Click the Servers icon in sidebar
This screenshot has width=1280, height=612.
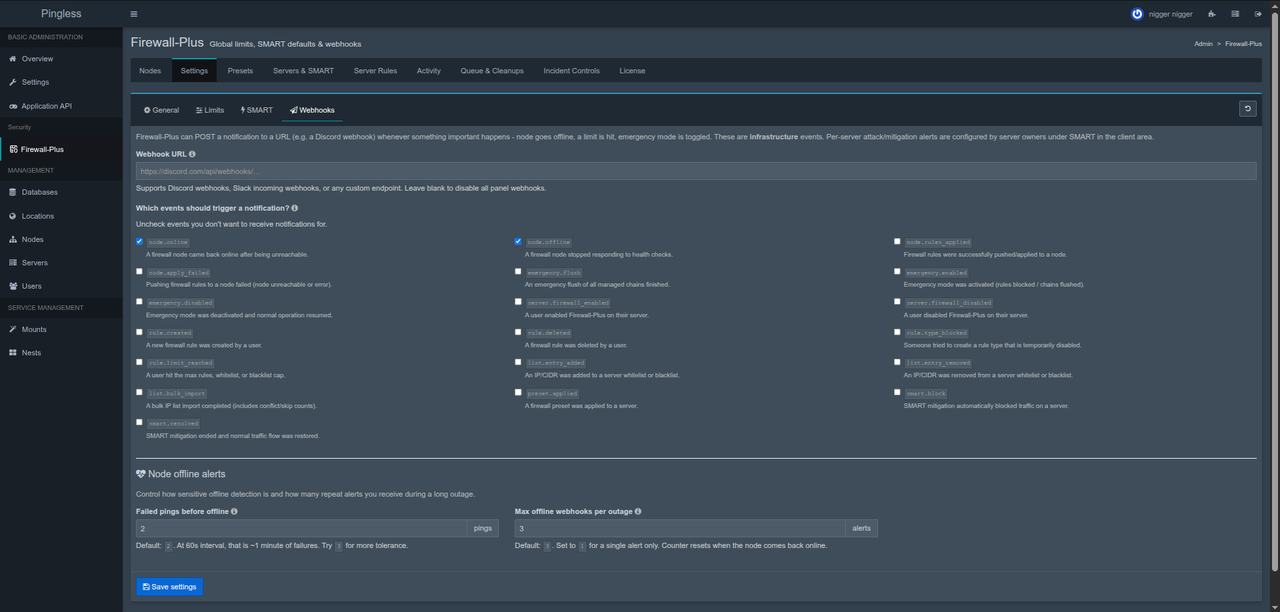pos(13,263)
